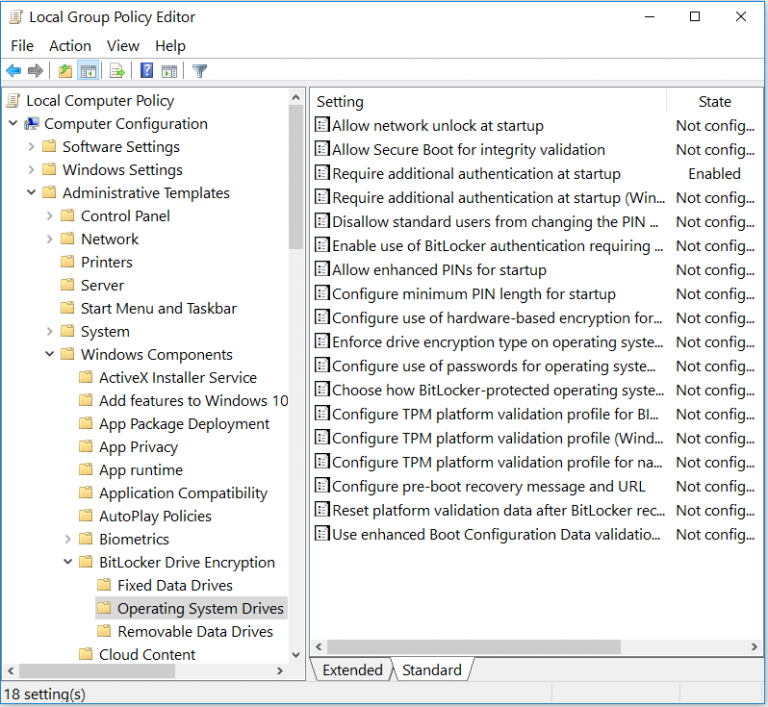Select Require additional authentication at startup (Win... setting
The height and width of the screenshot is (707, 768).
click(x=498, y=197)
